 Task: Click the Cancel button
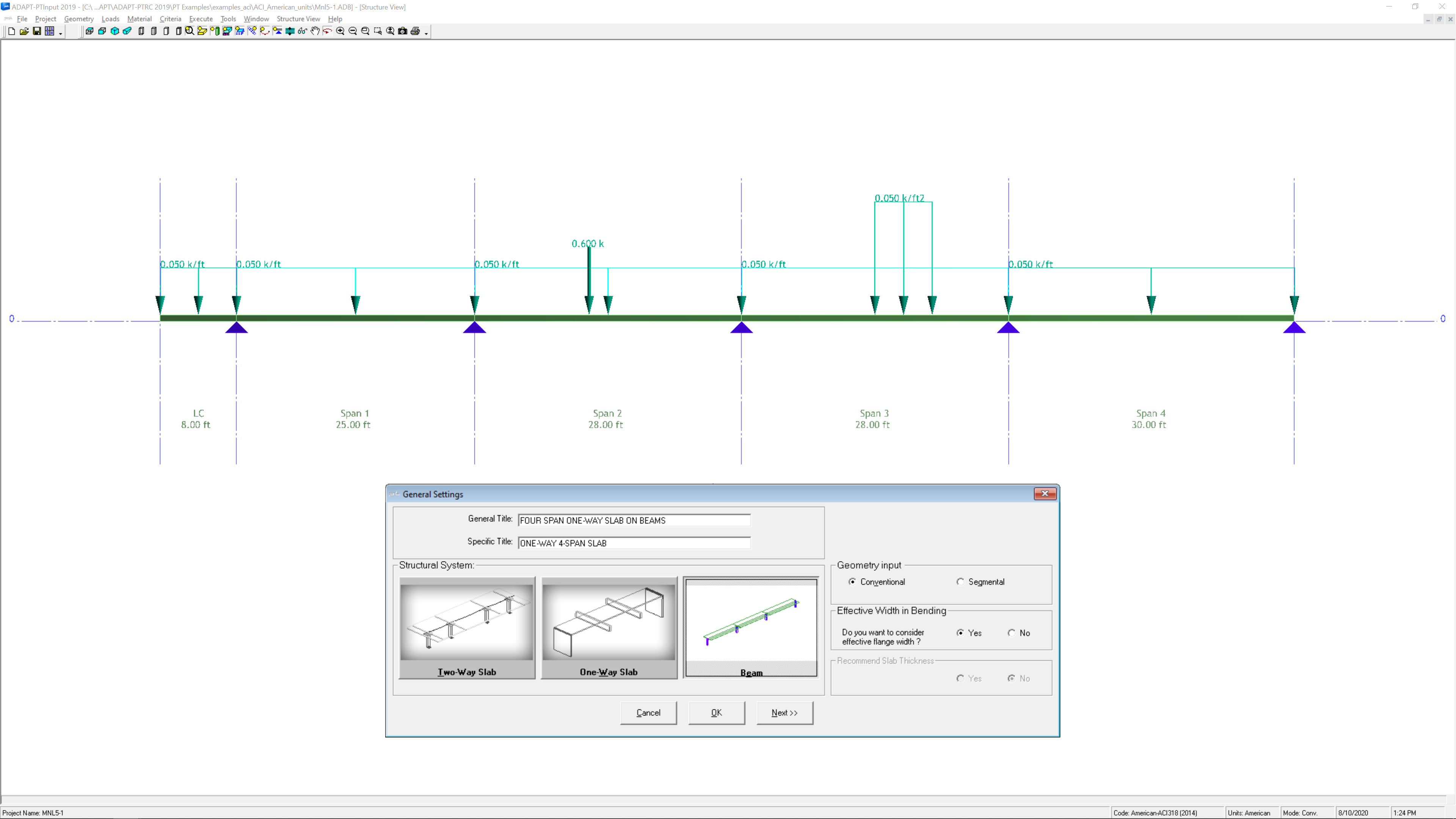click(648, 713)
